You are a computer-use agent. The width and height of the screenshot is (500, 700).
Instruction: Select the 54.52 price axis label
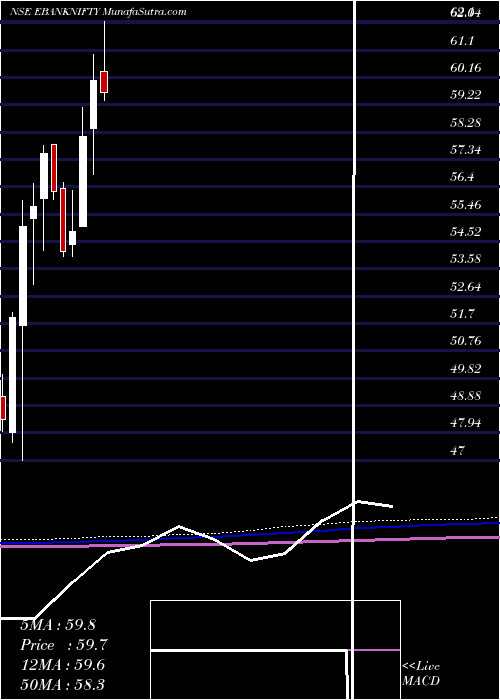(x=466, y=232)
